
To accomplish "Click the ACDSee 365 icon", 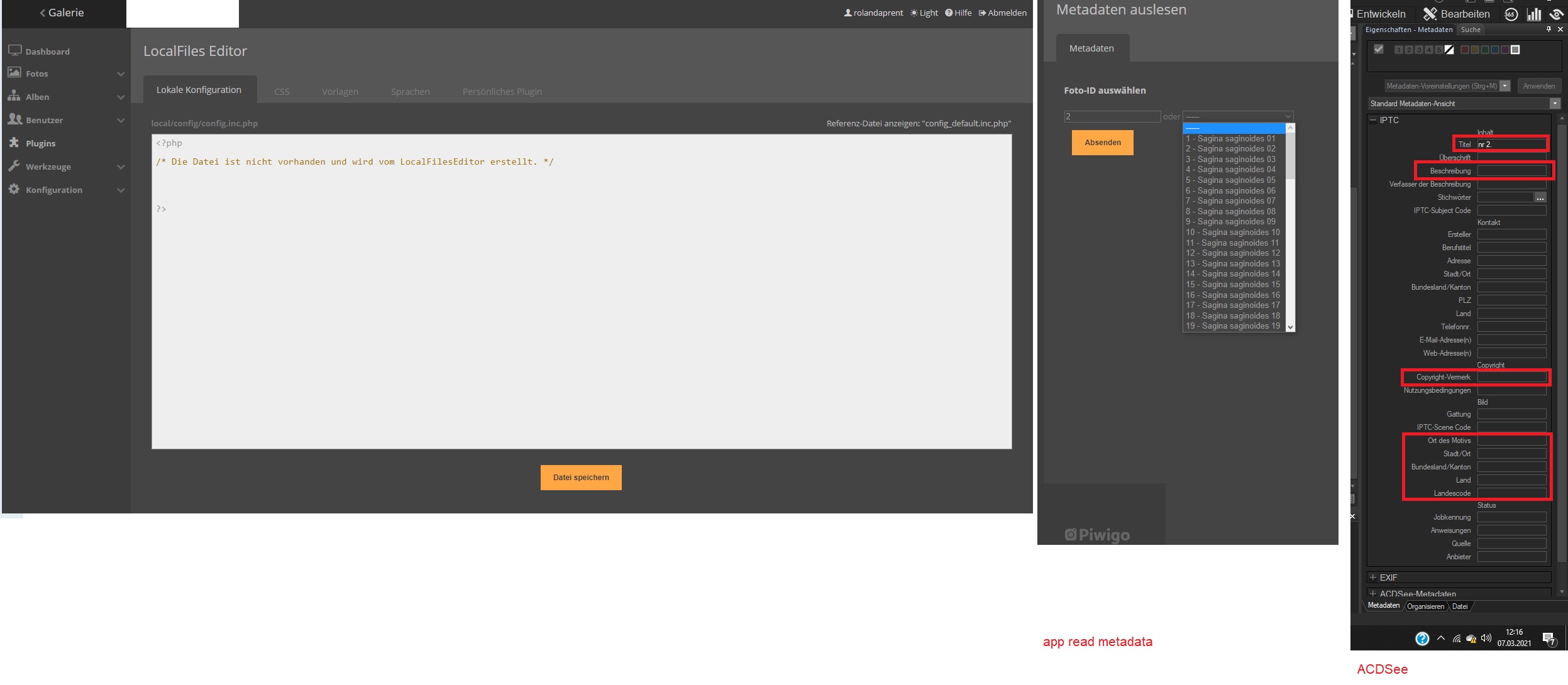I will (1511, 14).
